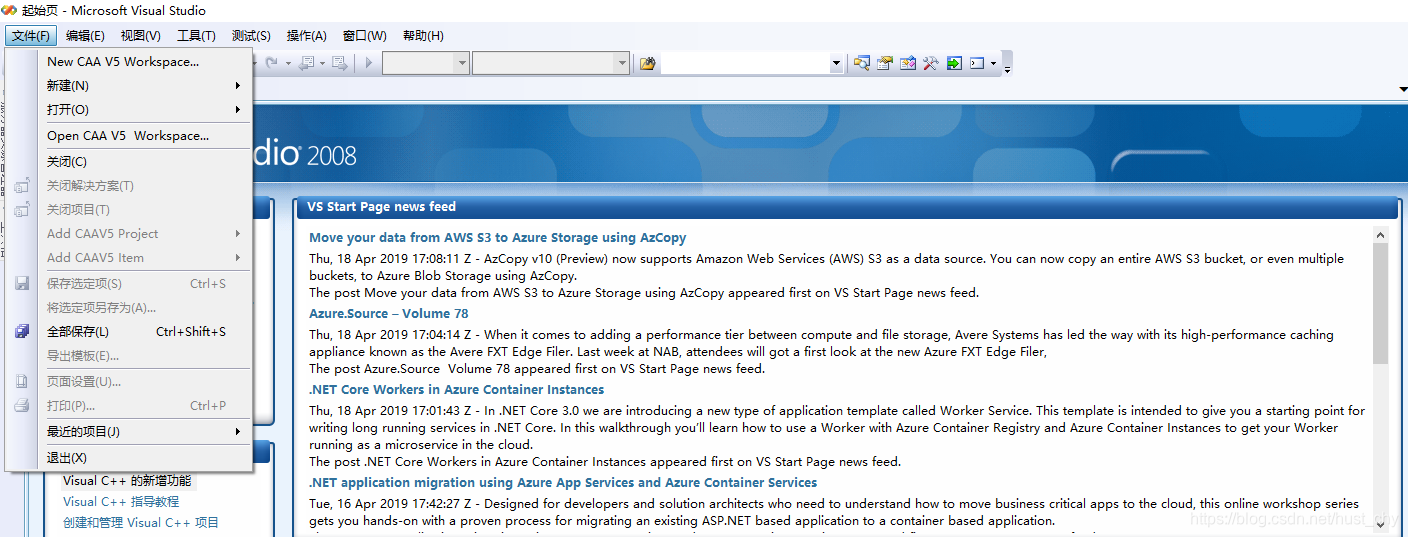Click the Visual C++ 指导教程 link
1408x537 pixels.
coord(121,502)
